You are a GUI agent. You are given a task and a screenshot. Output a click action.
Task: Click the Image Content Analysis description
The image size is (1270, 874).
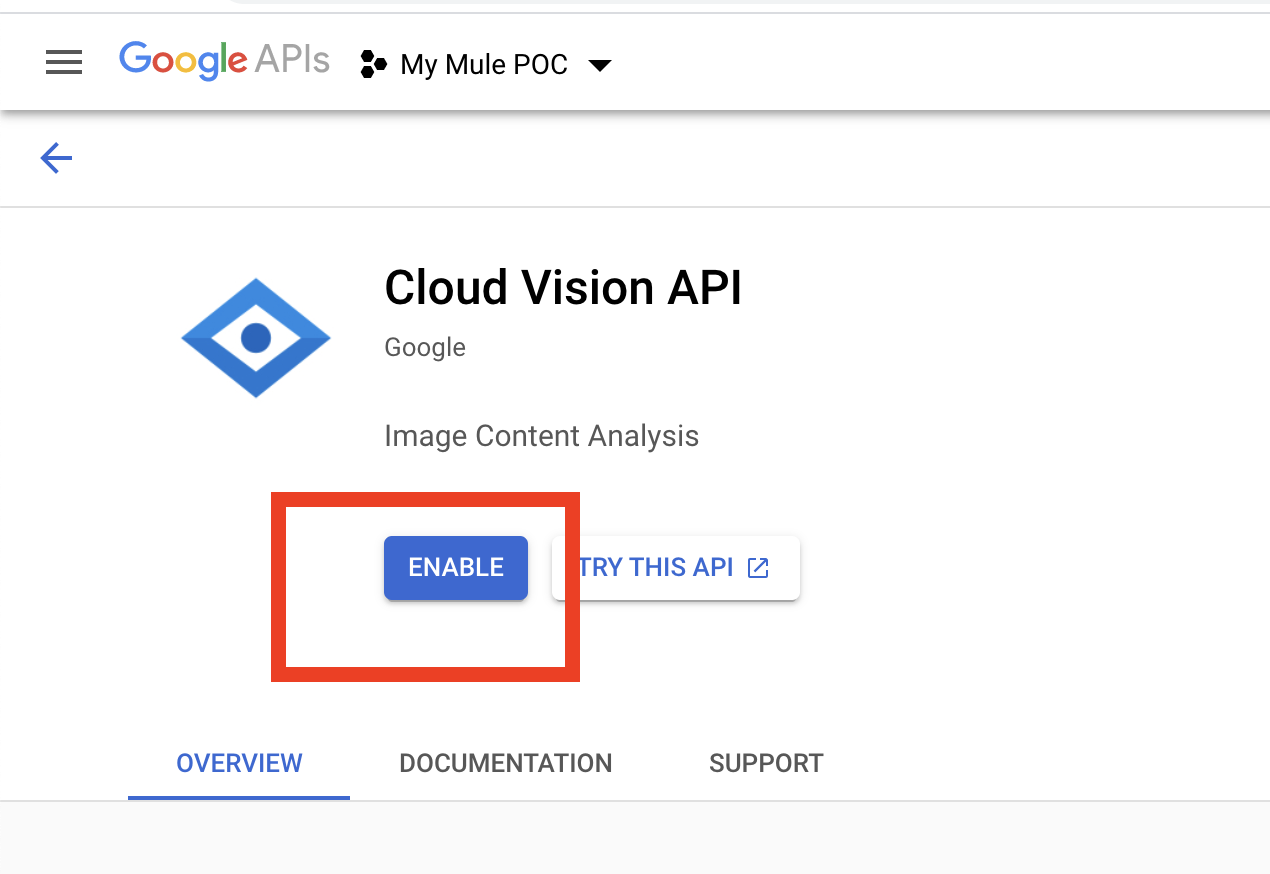[541, 436]
